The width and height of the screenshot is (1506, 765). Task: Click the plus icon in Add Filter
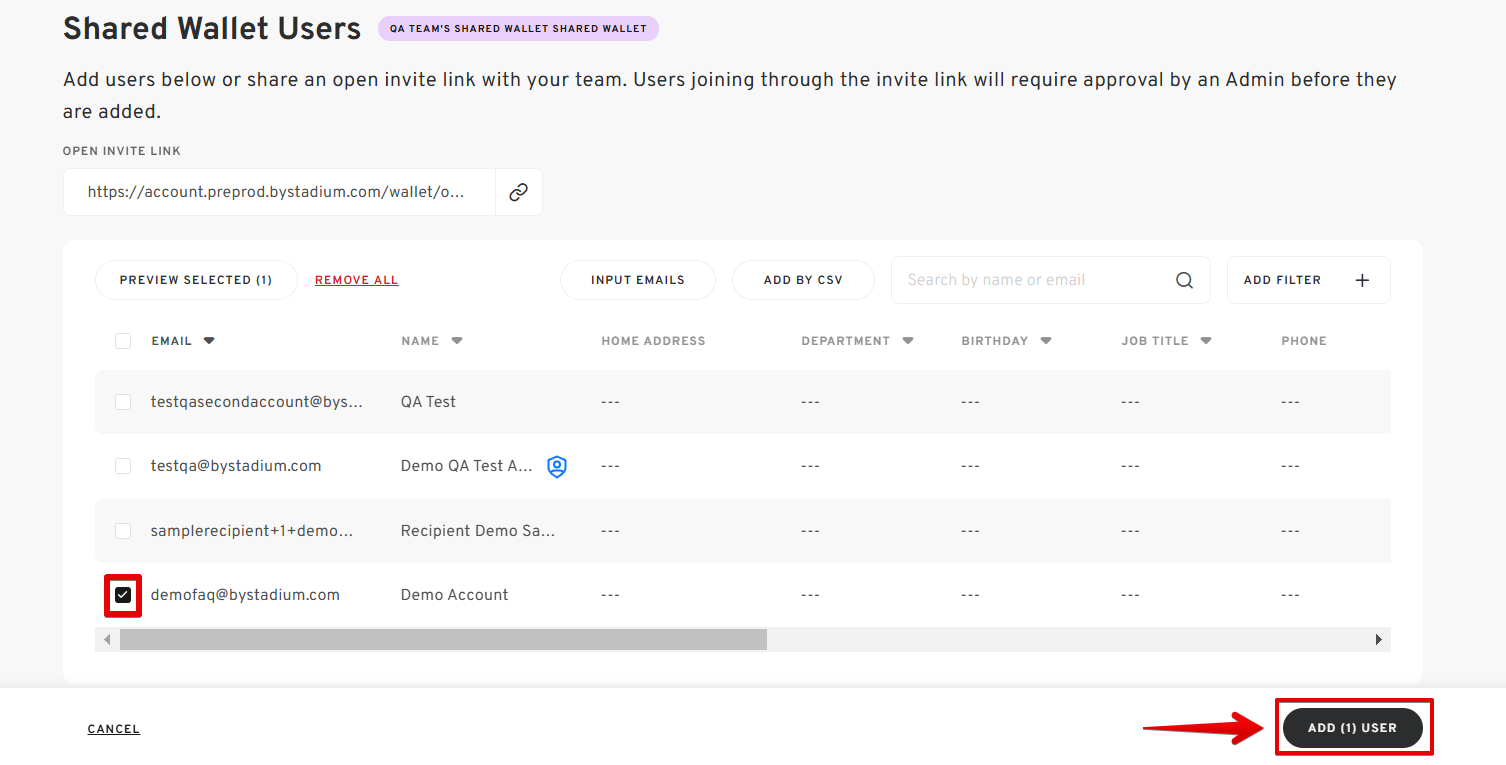pos(1362,280)
